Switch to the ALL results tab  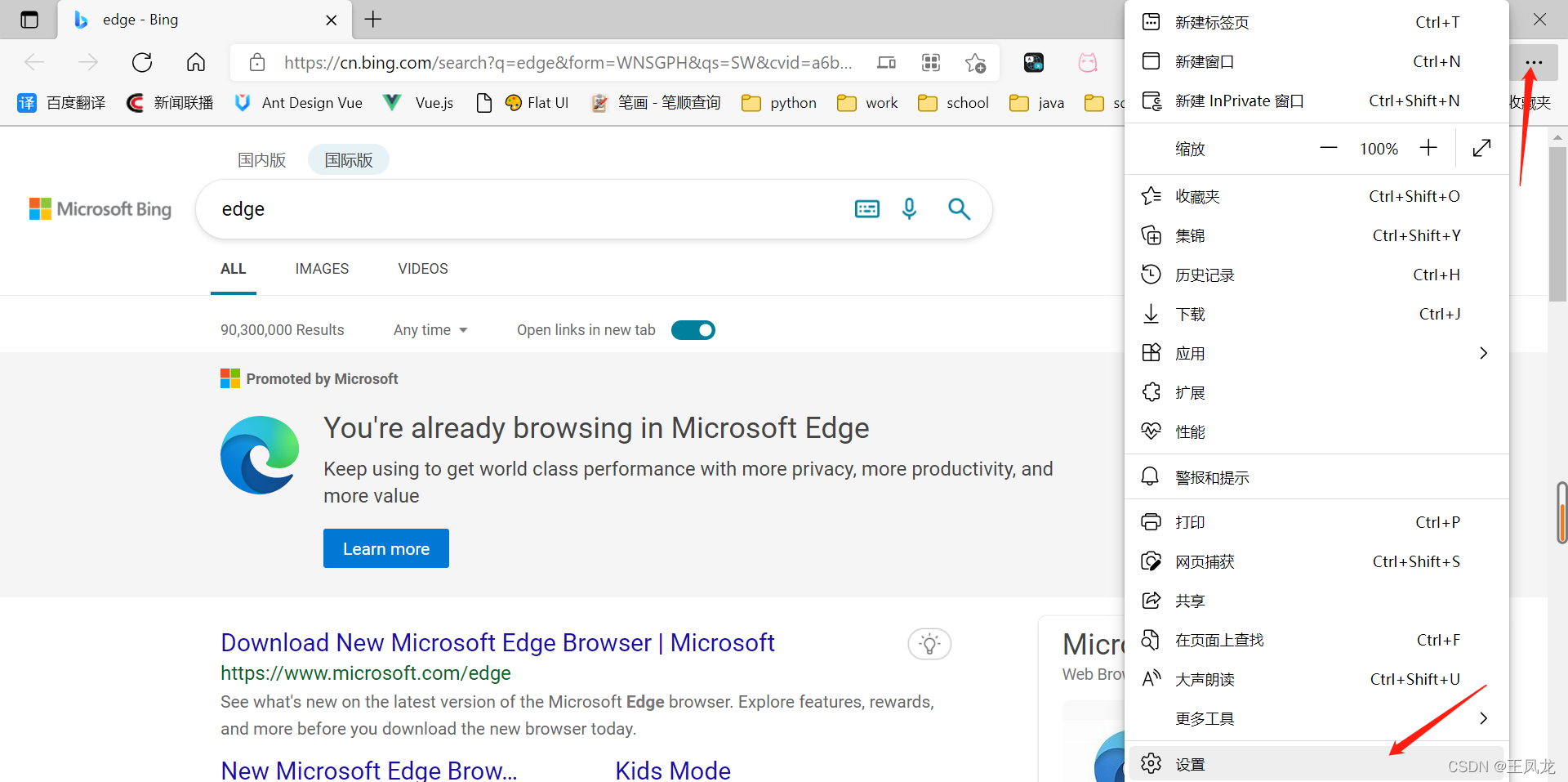234,269
